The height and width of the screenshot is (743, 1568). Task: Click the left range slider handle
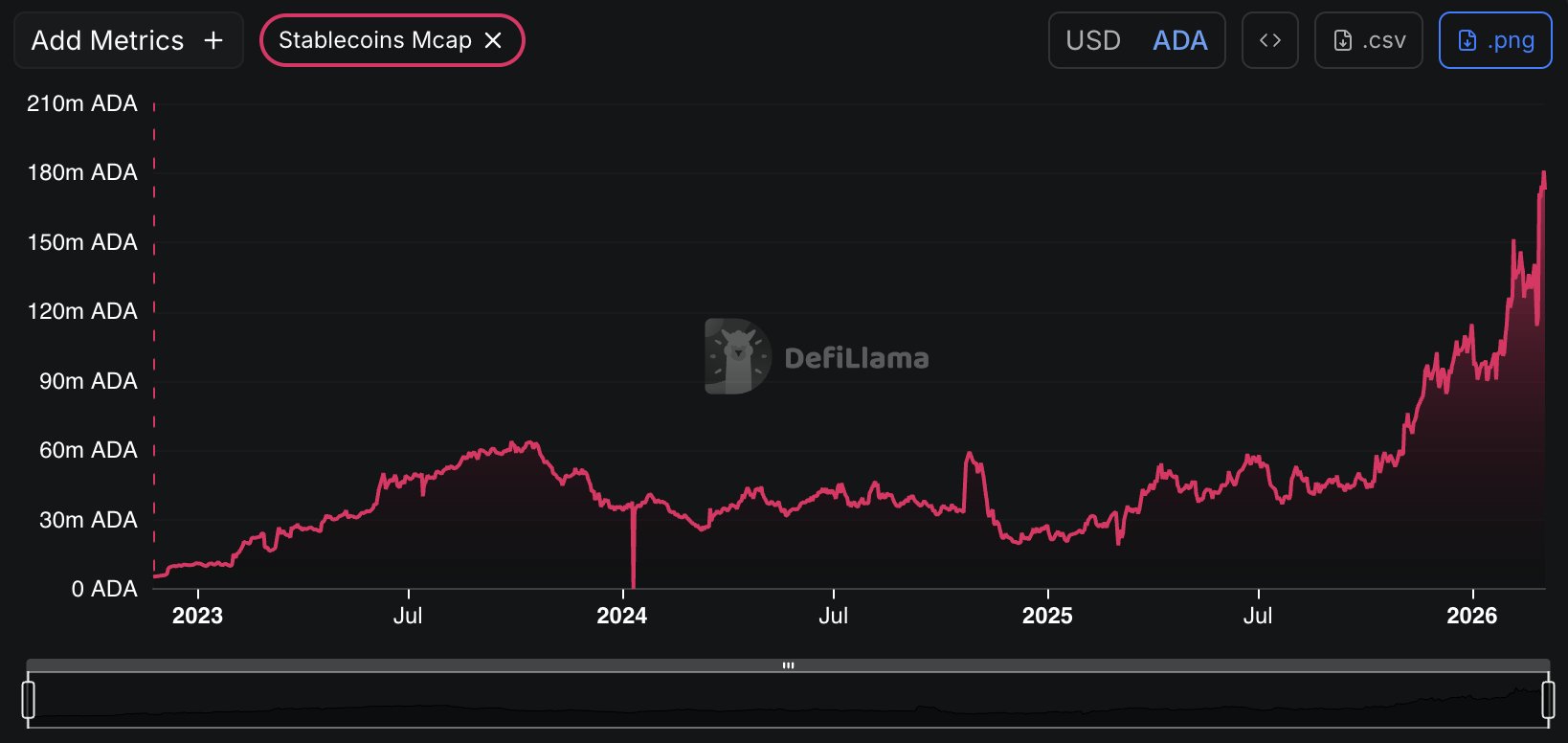tap(29, 699)
